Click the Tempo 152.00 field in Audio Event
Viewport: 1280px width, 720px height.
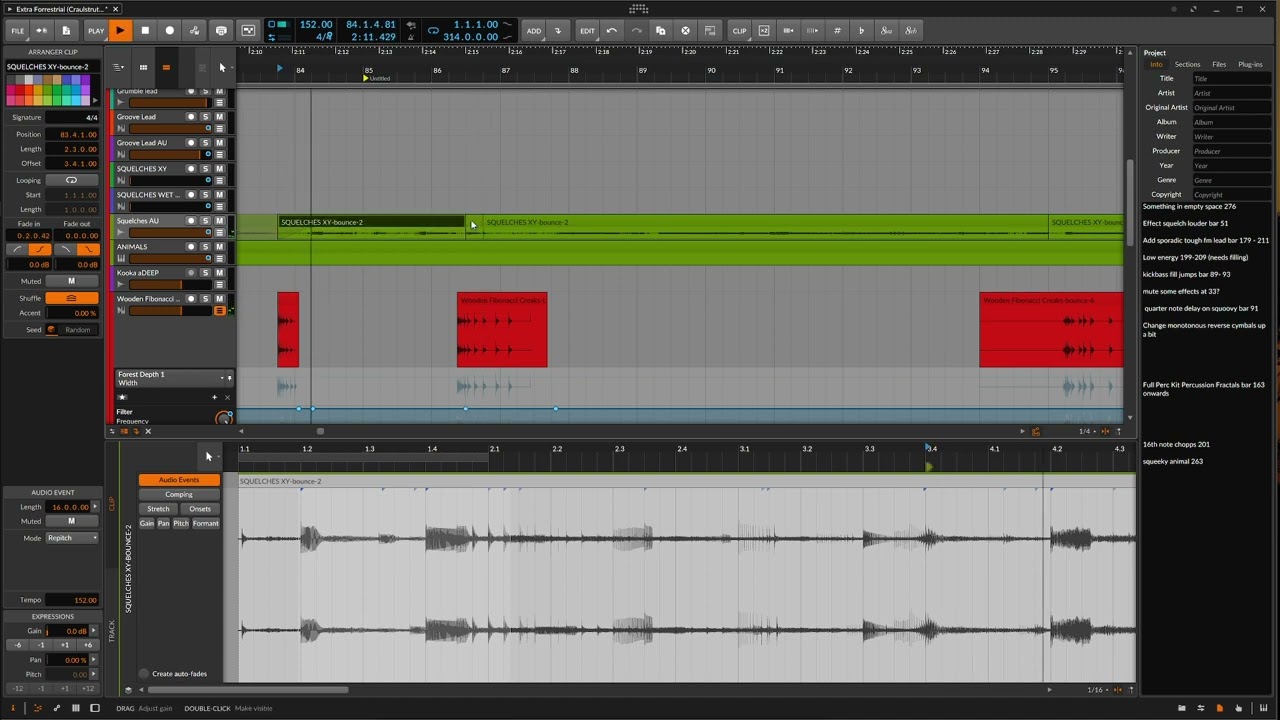72,600
